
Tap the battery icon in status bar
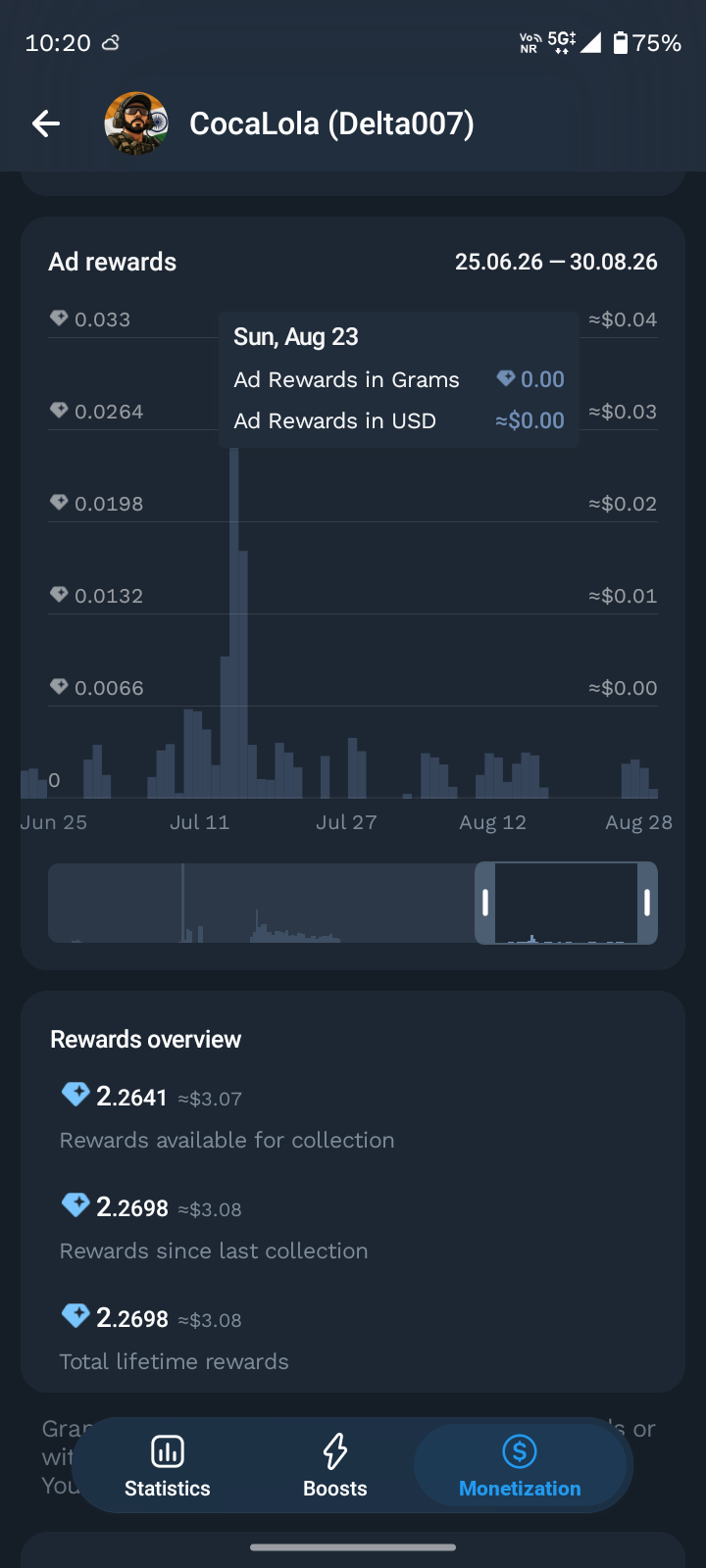coord(621,42)
